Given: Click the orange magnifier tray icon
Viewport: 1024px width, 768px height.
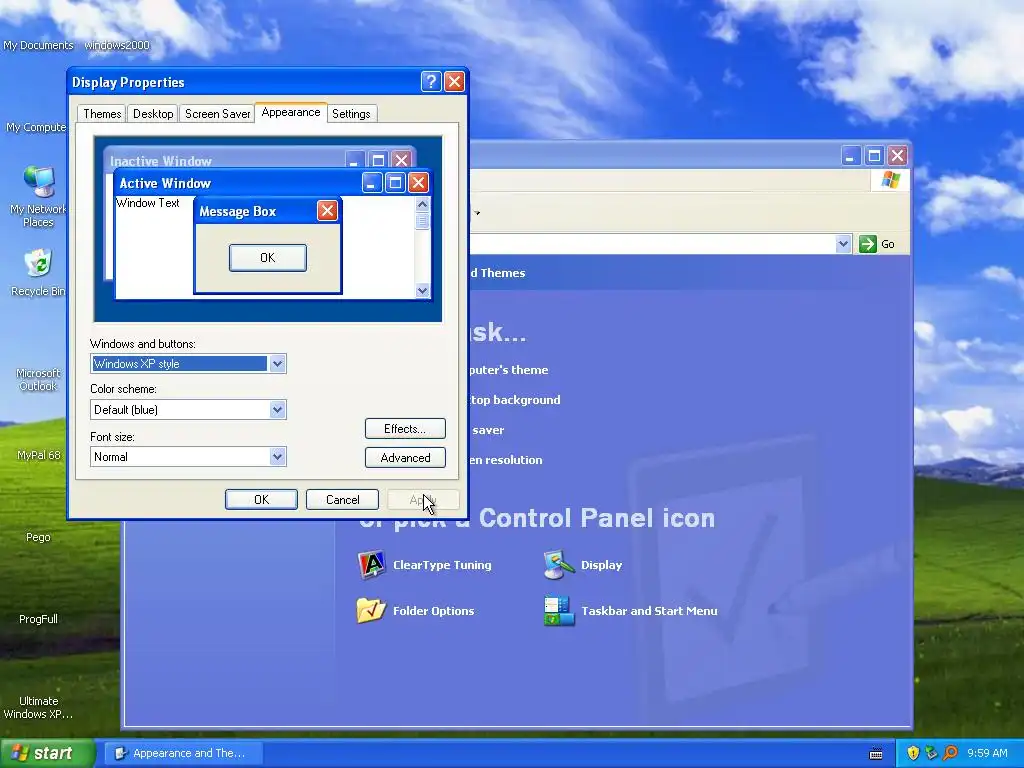Looking at the screenshot, I should click(x=950, y=753).
